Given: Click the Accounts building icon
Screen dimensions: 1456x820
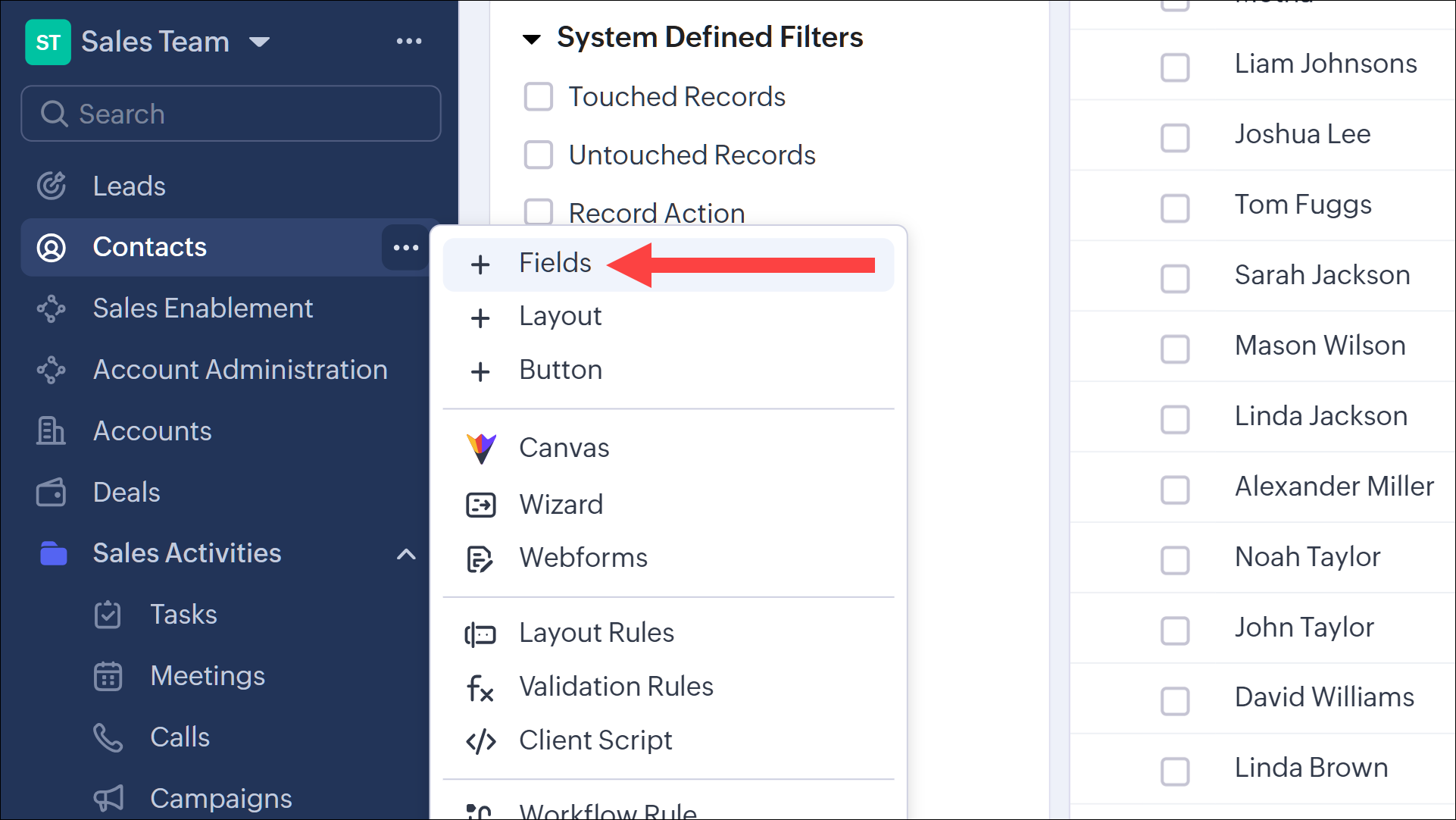Looking at the screenshot, I should pyautogui.click(x=51, y=430).
